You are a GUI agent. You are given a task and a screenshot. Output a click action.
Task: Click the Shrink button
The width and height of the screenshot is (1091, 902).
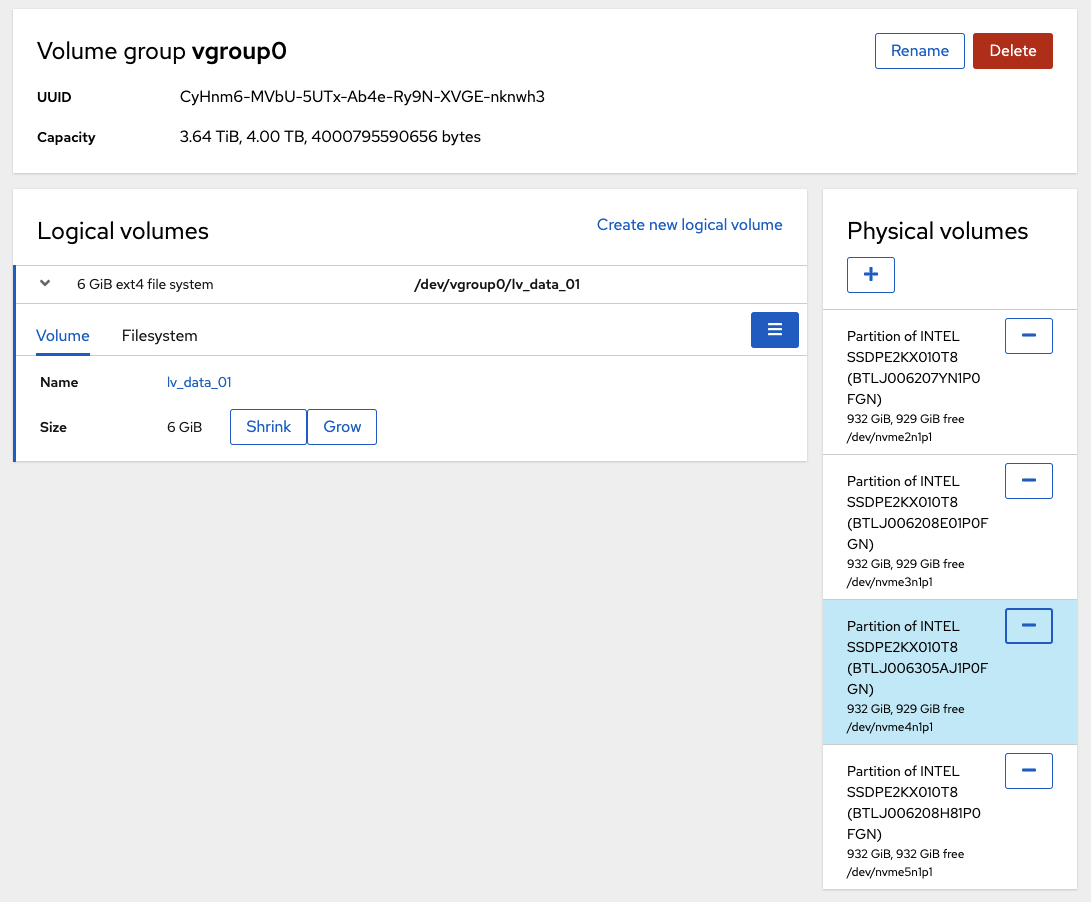[x=268, y=427]
